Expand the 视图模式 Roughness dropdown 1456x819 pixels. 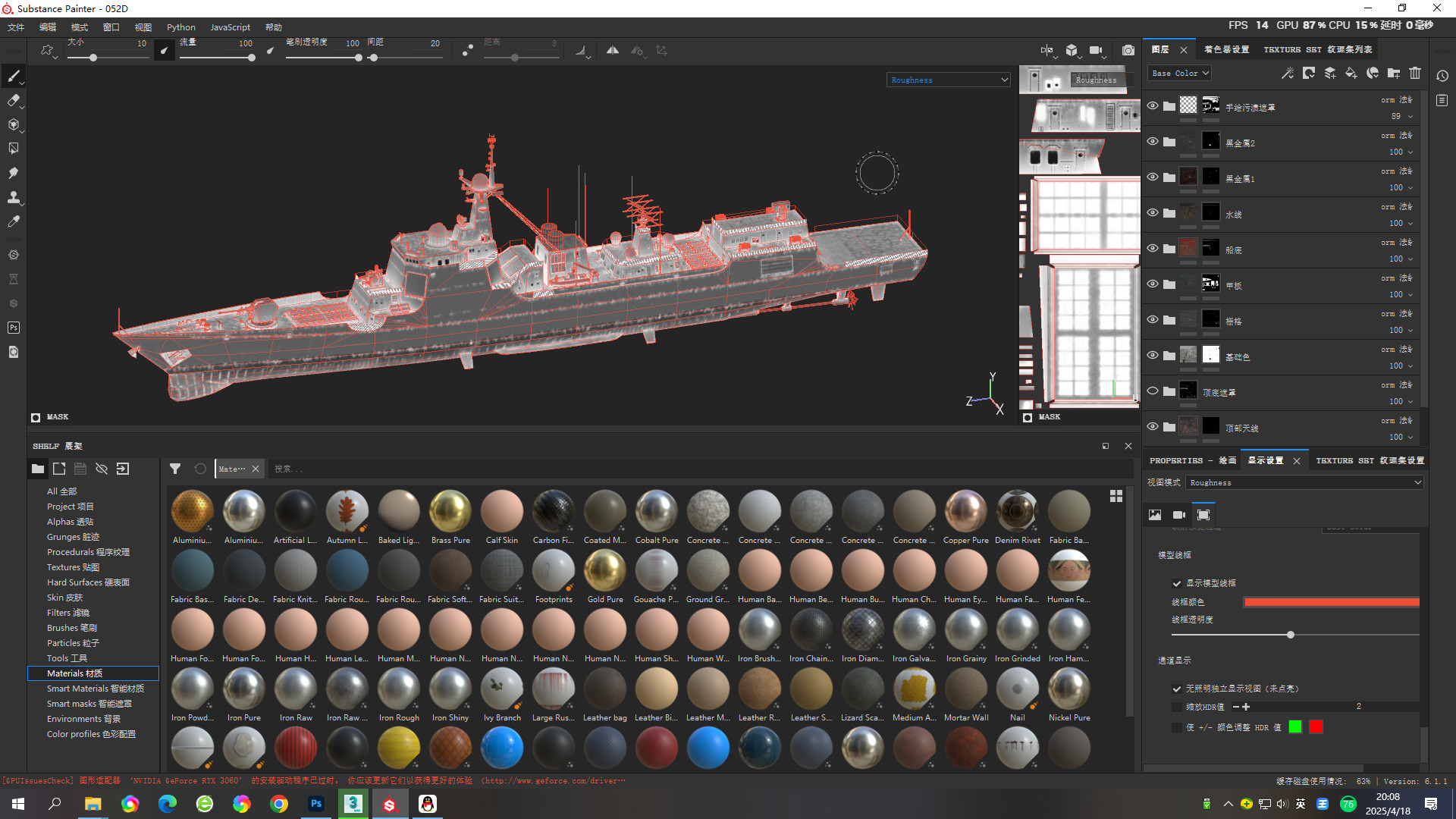[1304, 482]
